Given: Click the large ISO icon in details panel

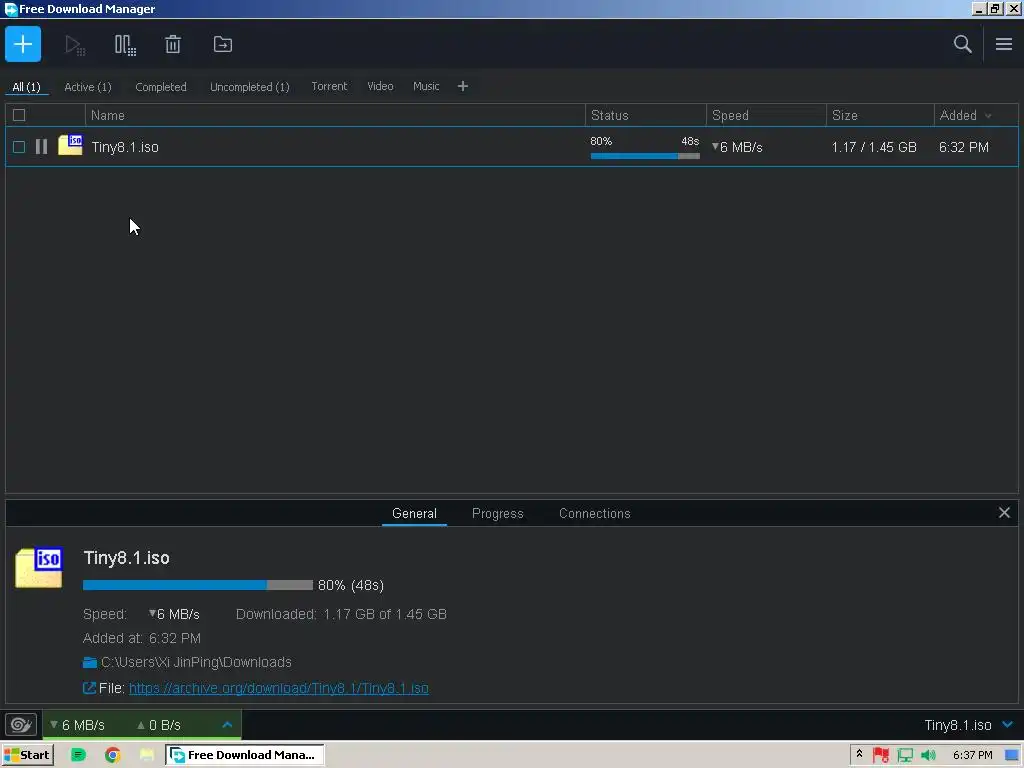Looking at the screenshot, I should (39, 567).
